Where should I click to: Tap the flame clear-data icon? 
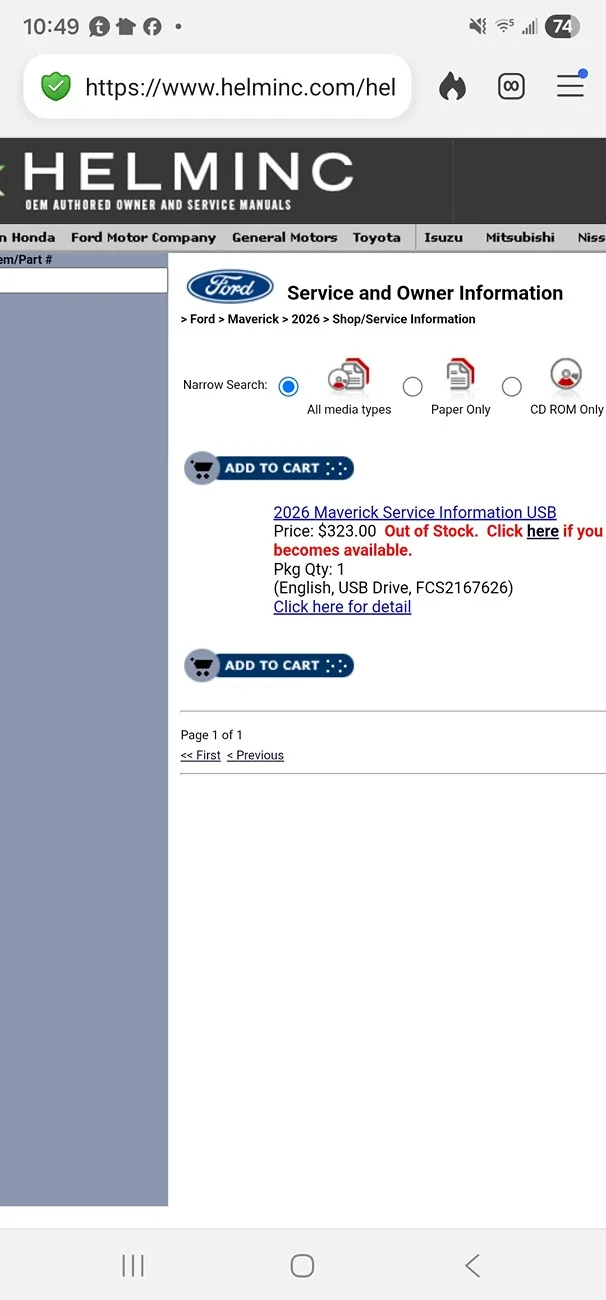452,87
